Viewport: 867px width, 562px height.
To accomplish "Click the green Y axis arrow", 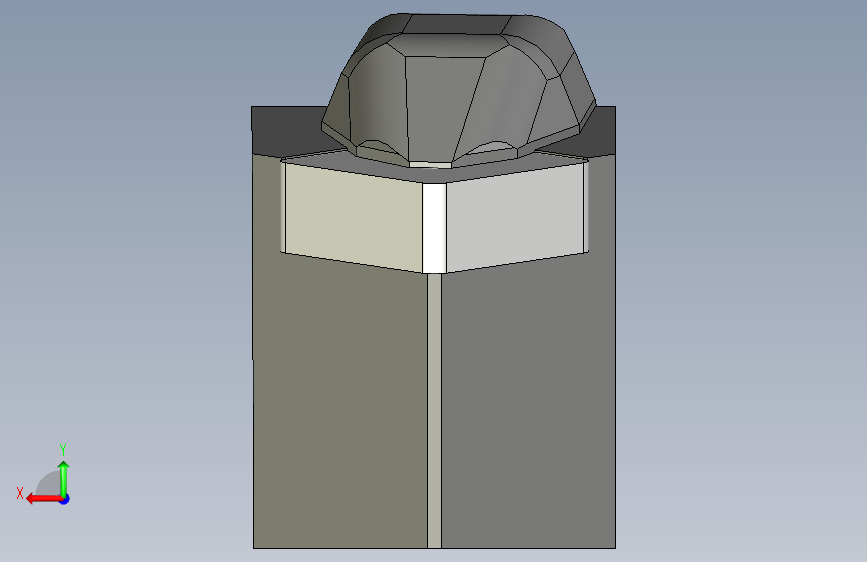I will coord(64,479).
